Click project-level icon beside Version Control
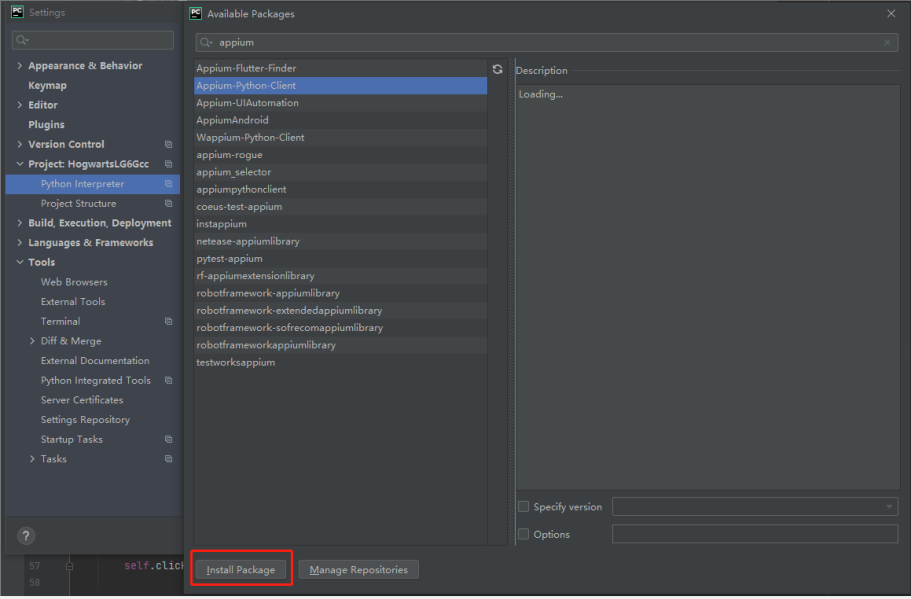This screenshot has height=599, width=911. pos(168,144)
